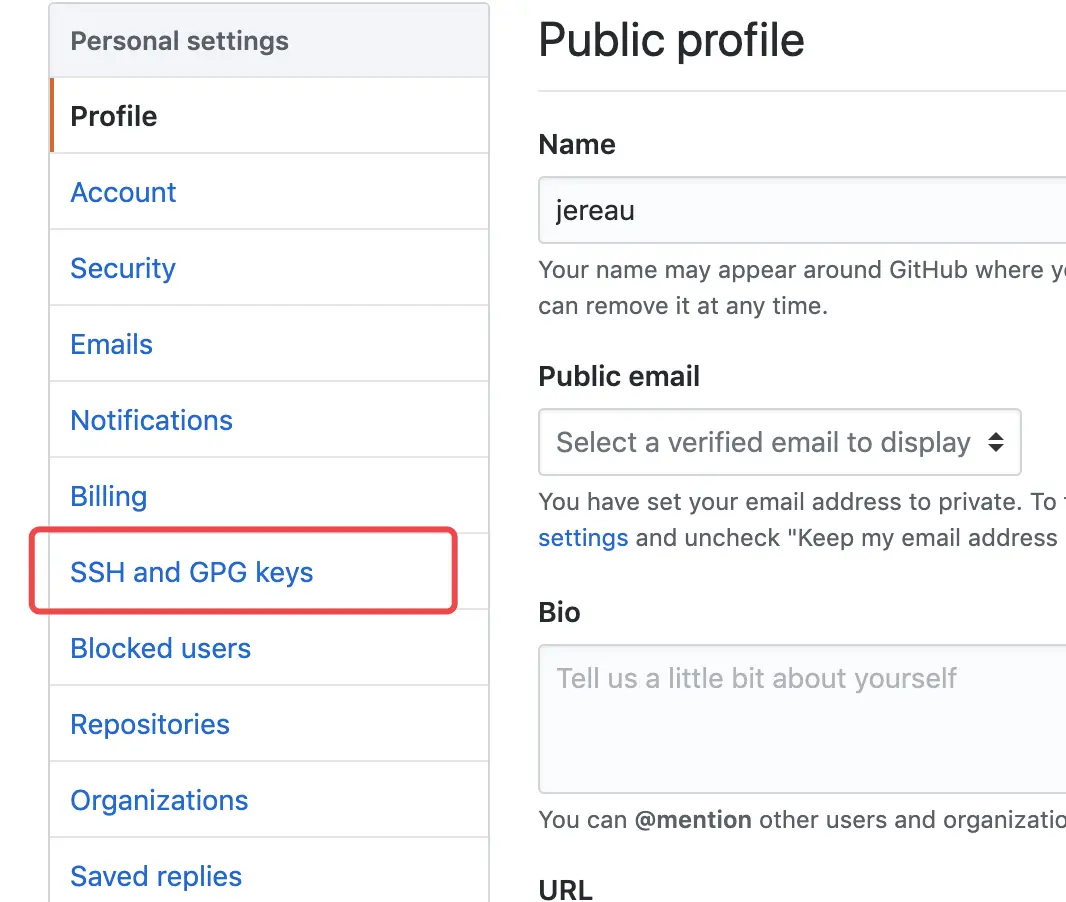Follow the blue settings link
Image resolution: width=1066 pixels, height=902 pixels.
pos(583,538)
